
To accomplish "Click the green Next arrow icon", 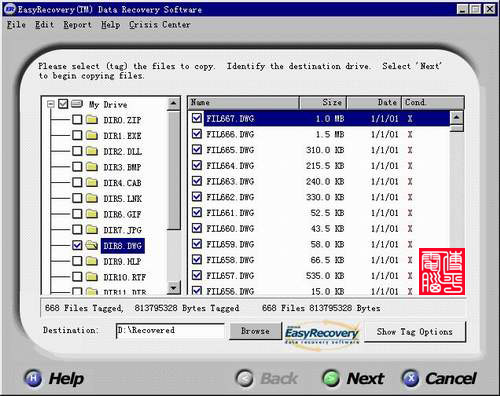I will click(331, 378).
